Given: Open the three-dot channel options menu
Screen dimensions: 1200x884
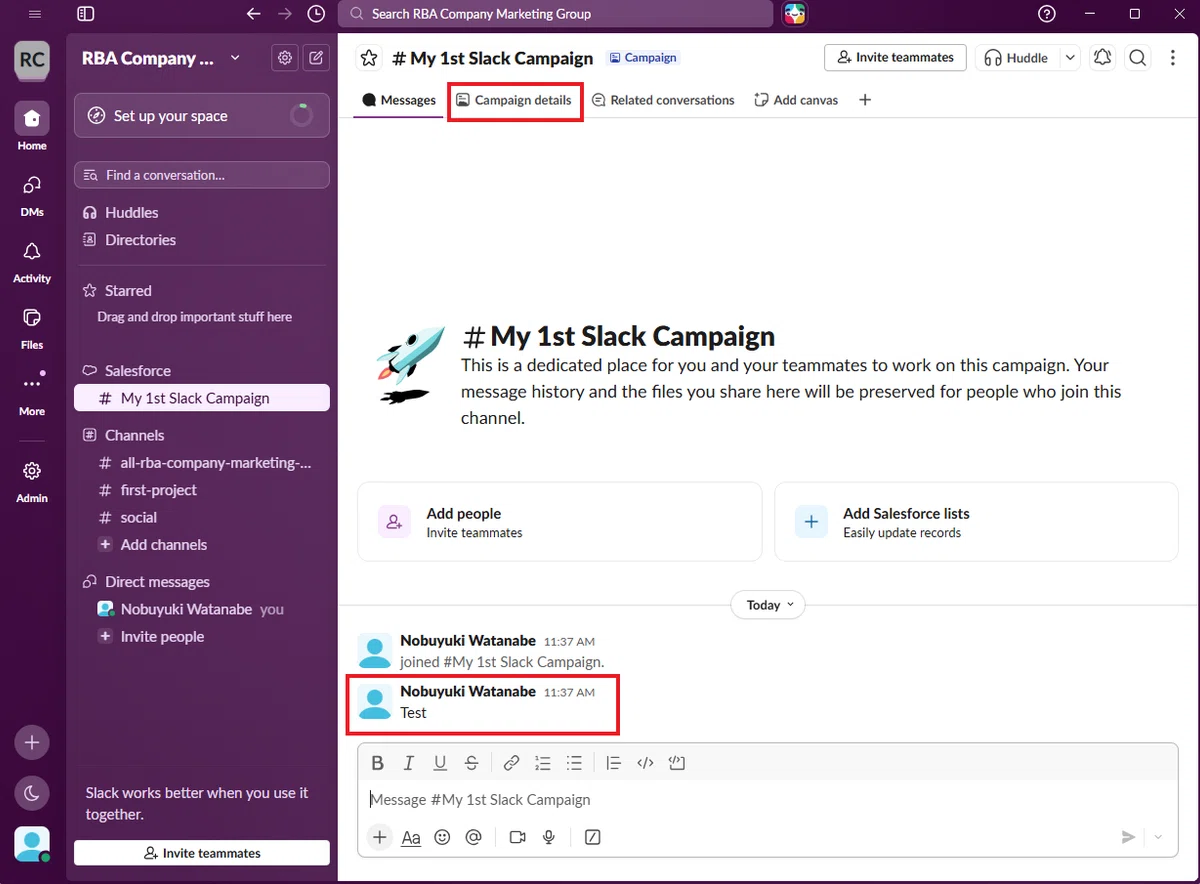Looking at the screenshot, I should 1173,58.
